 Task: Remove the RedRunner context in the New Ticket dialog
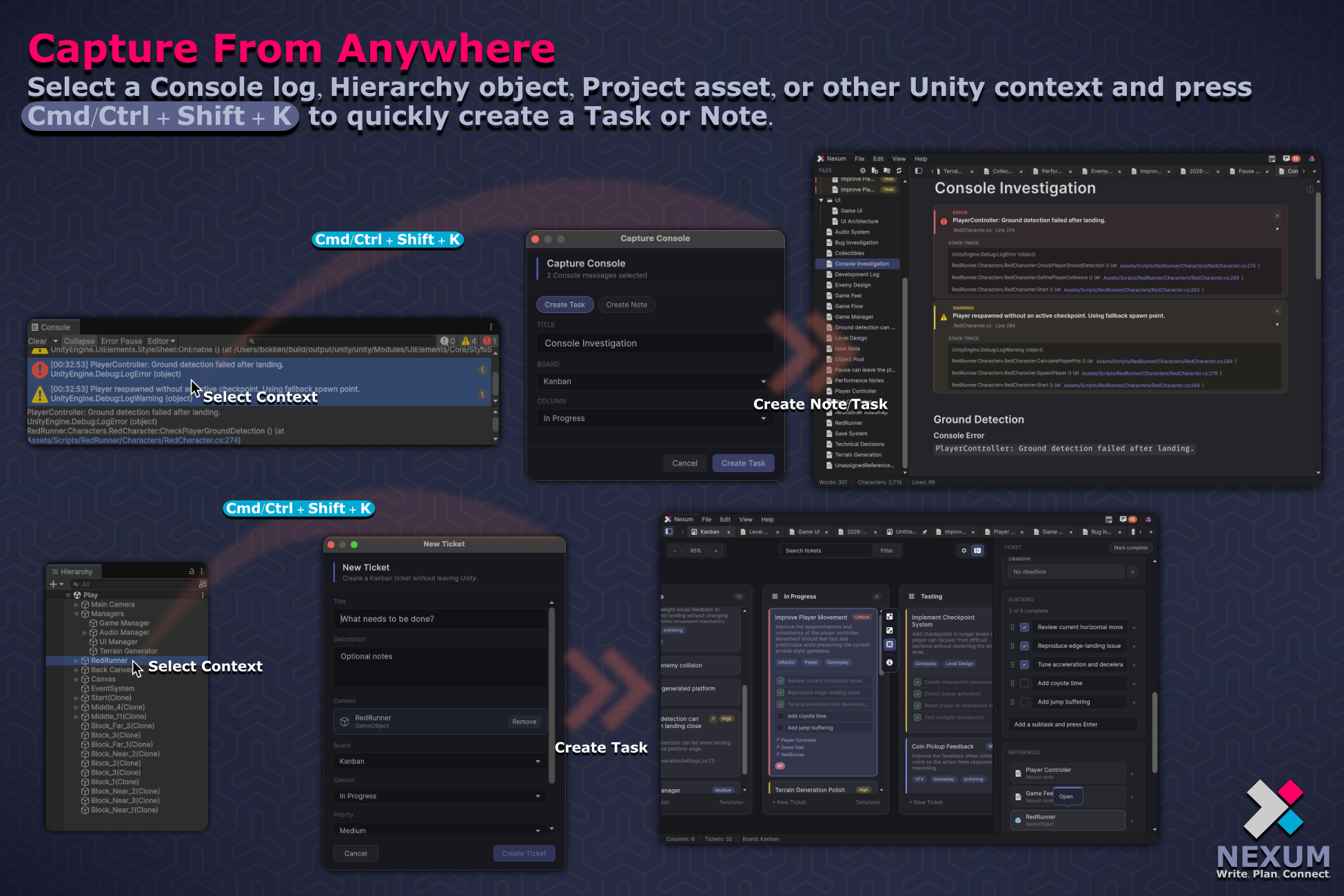[524, 722]
